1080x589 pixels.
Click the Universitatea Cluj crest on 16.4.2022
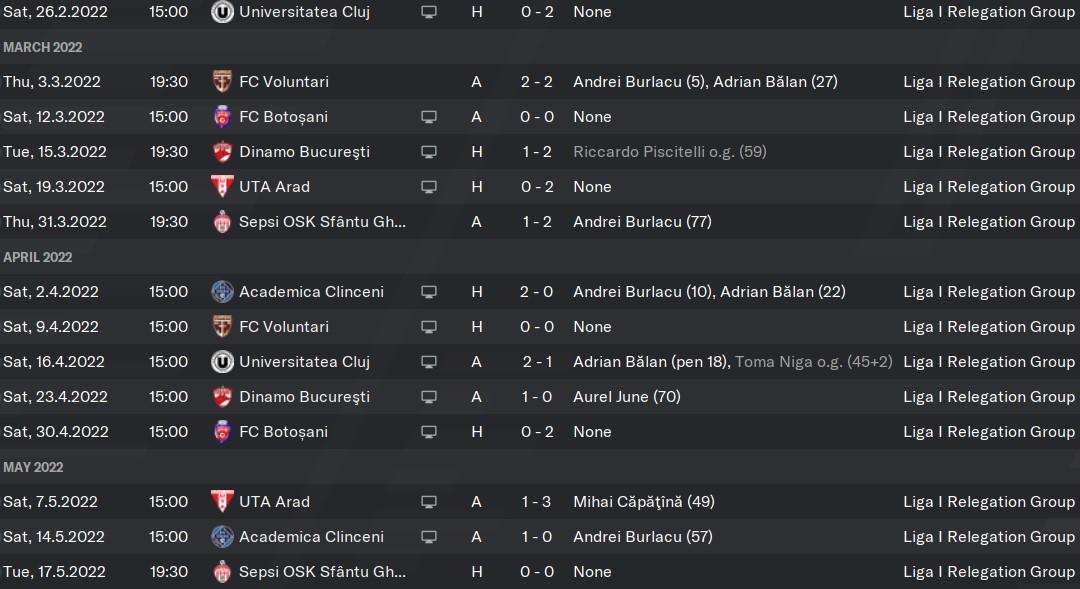pyautogui.click(x=222, y=362)
